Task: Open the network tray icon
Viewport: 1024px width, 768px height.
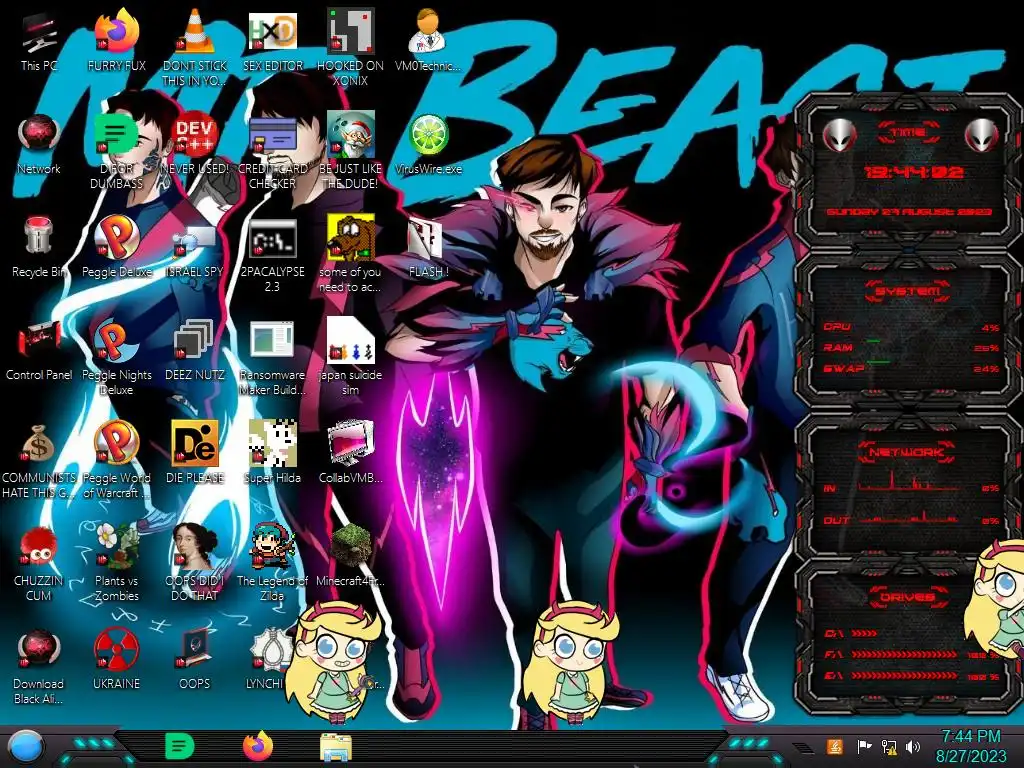Action: tap(889, 746)
